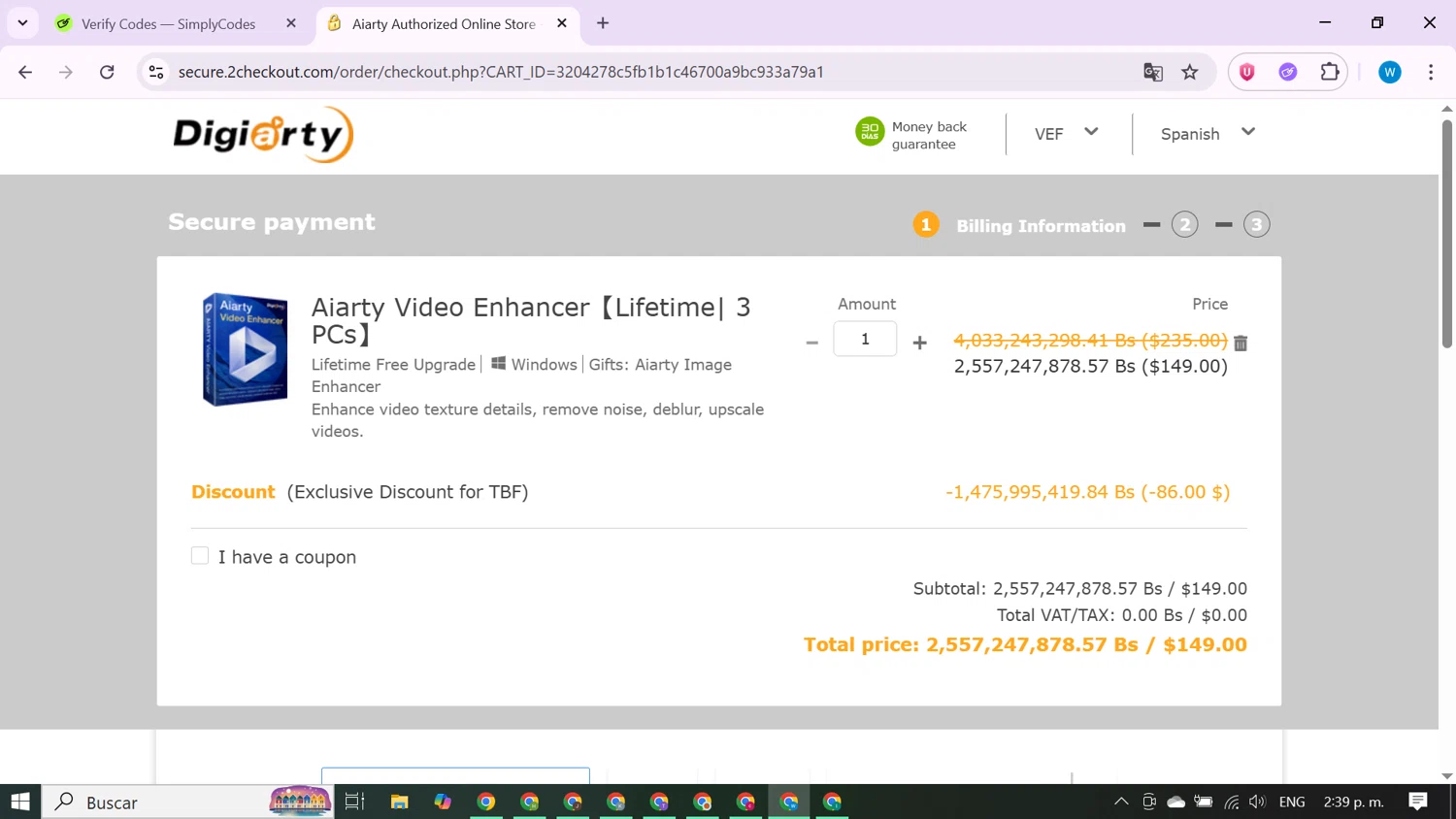This screenshot has height=819, width=1456.
Task: Click the page vertical scrollbar thumb
Action: tap(1447, 233)
